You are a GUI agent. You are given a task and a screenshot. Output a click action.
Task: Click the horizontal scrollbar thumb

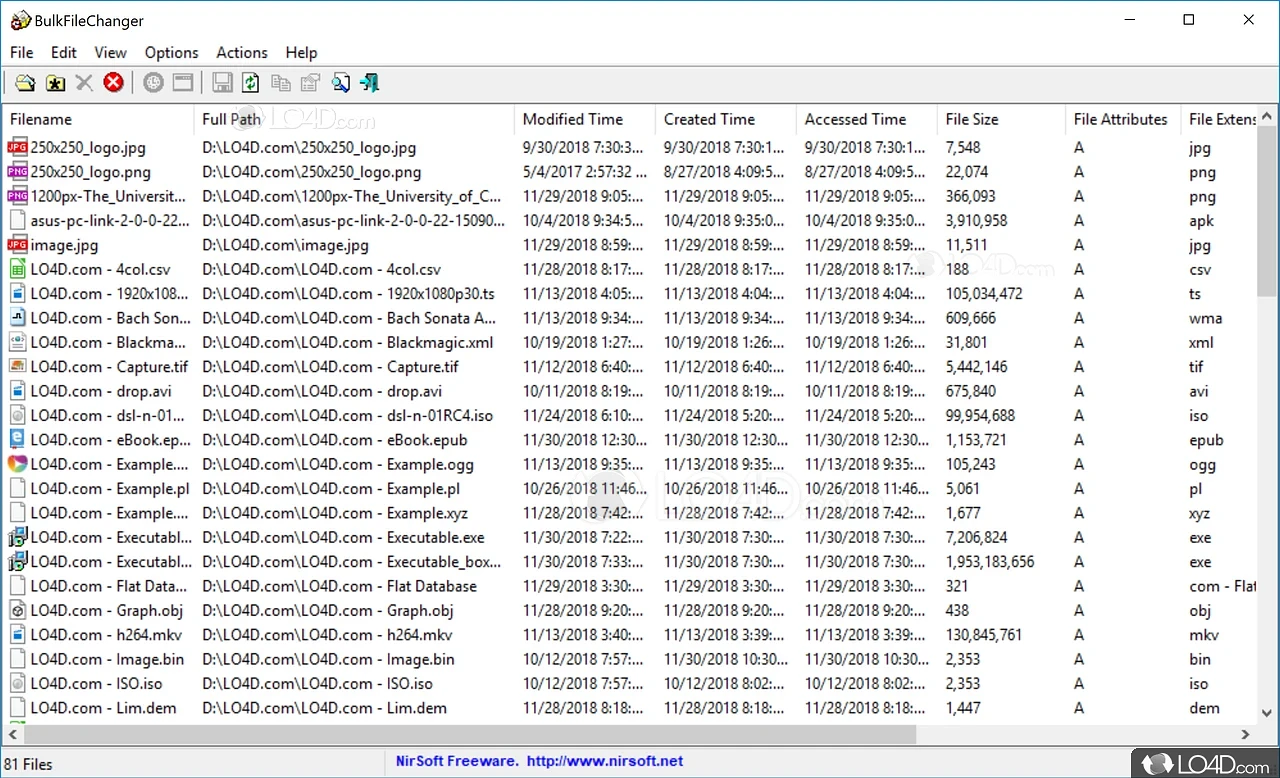(x=468, y=735)
